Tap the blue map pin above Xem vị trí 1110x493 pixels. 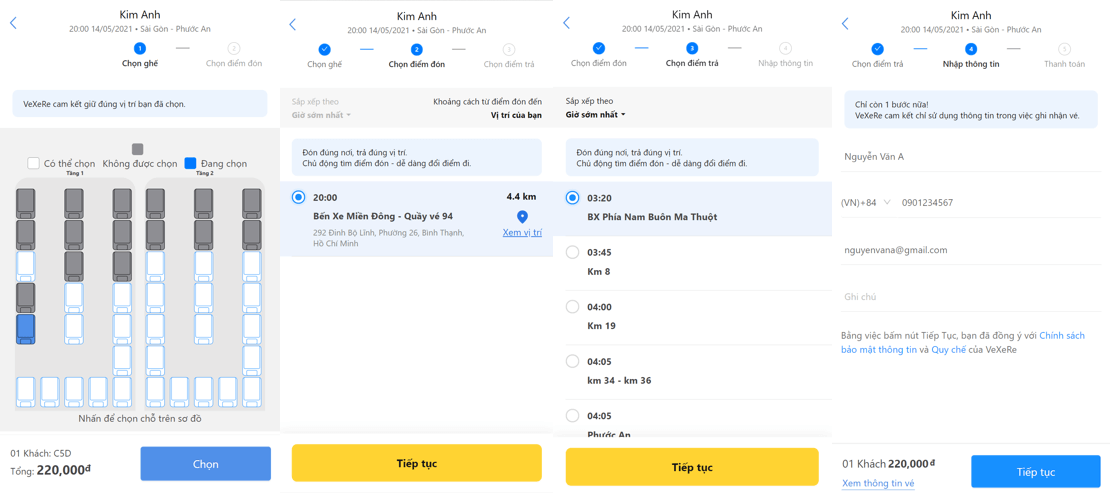(x=522, y=217)
